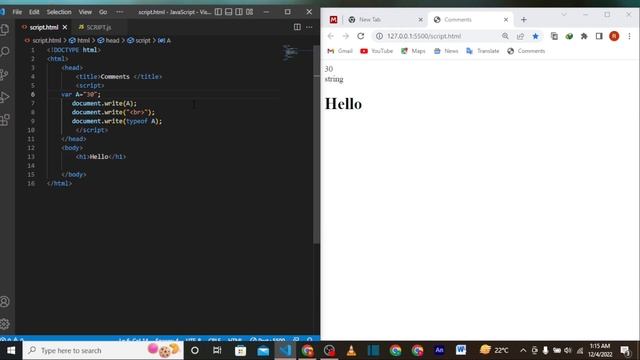Screen dimensions: 640x360
Task: Click the var A="30" code line
Action: click(81, 94)
